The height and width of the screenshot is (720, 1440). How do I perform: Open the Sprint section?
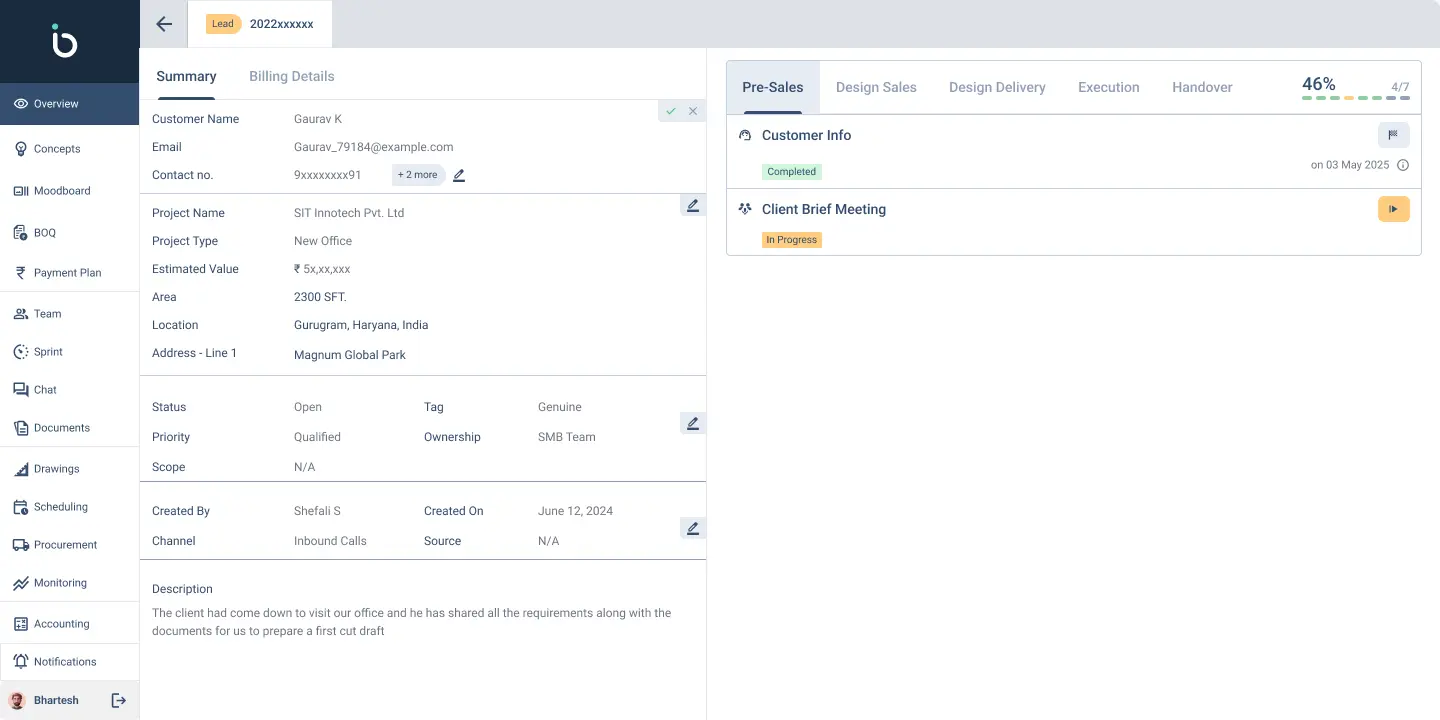click(x=69, y=352)
